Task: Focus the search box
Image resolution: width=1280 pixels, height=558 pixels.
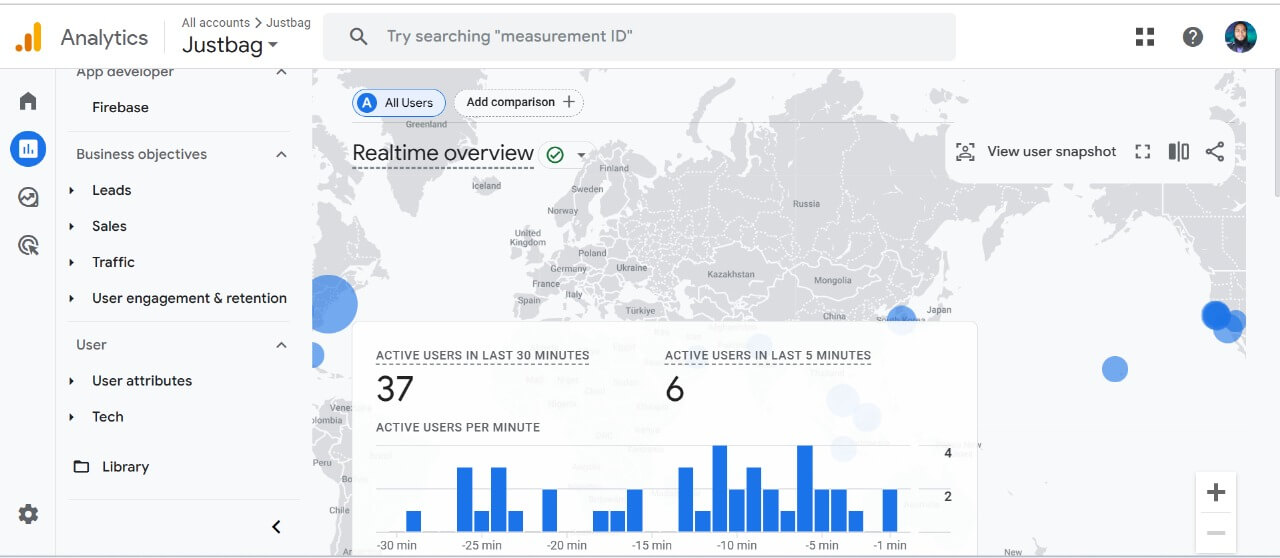Action: point(639,37)
